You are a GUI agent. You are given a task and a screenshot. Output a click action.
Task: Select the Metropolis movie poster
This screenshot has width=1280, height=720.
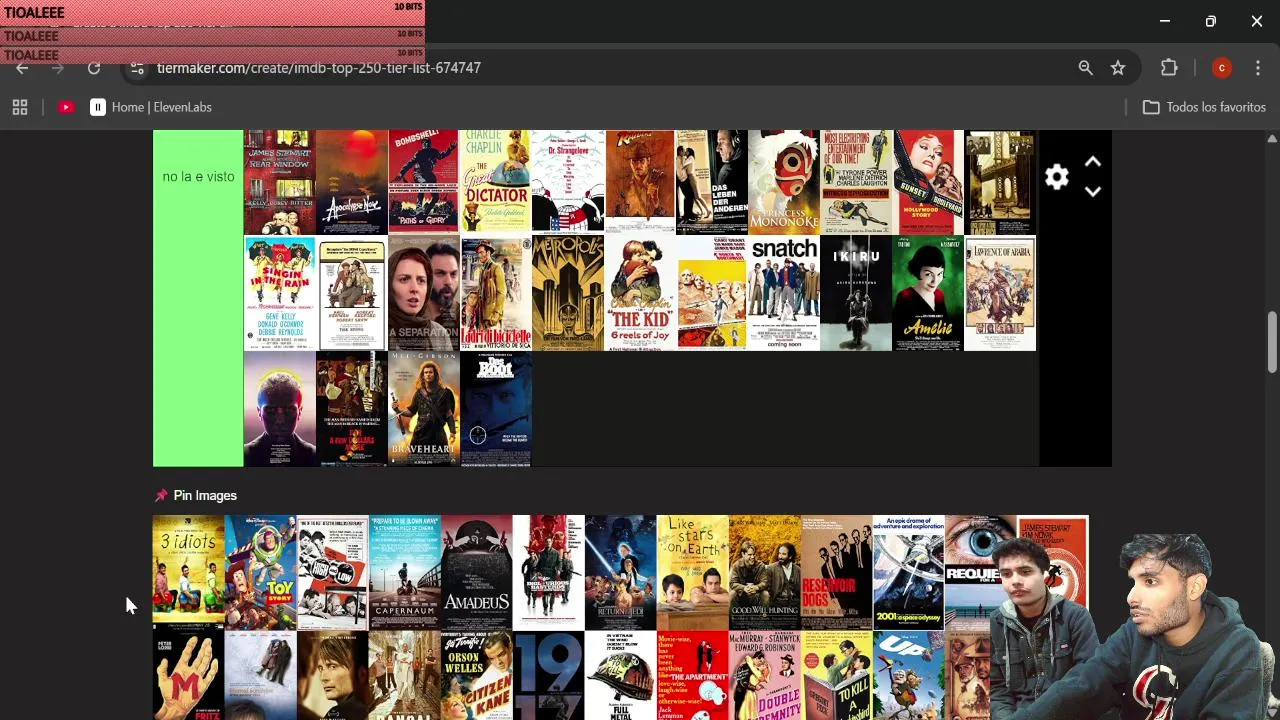point(568,293)
